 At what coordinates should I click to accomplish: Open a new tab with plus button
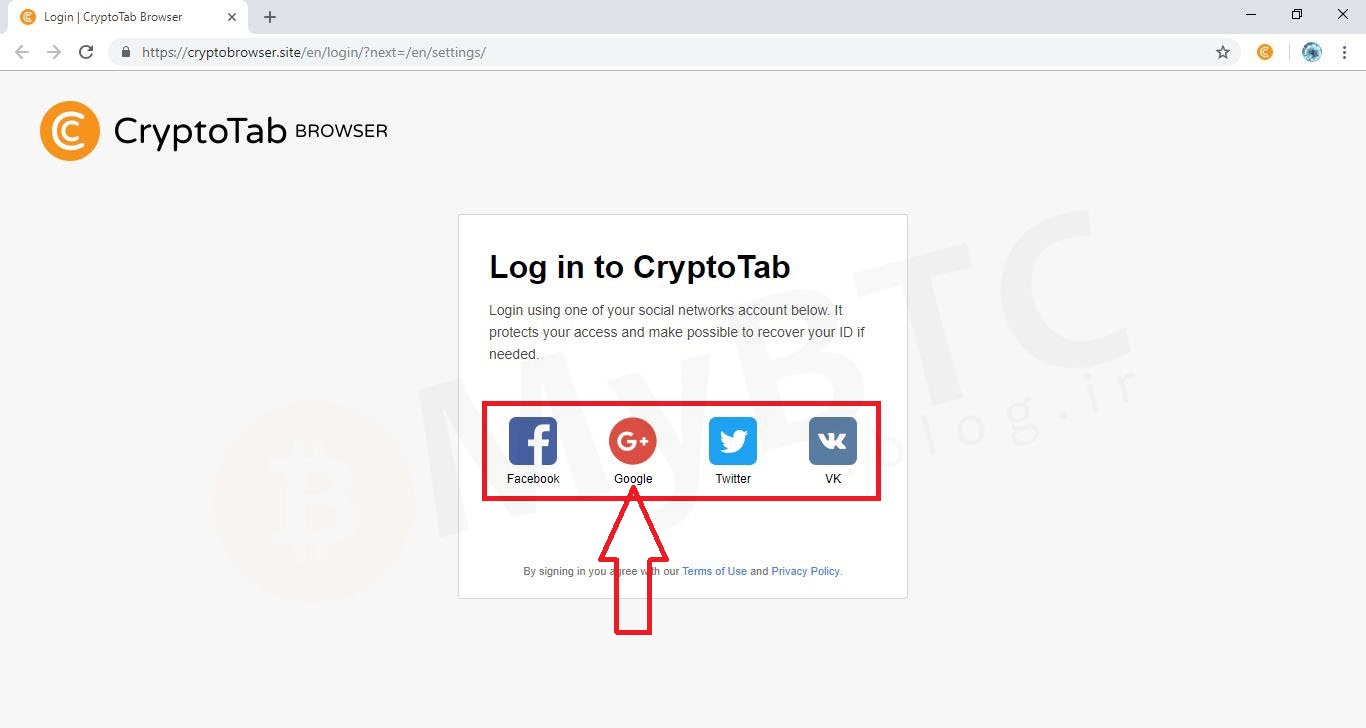[270, 17]
